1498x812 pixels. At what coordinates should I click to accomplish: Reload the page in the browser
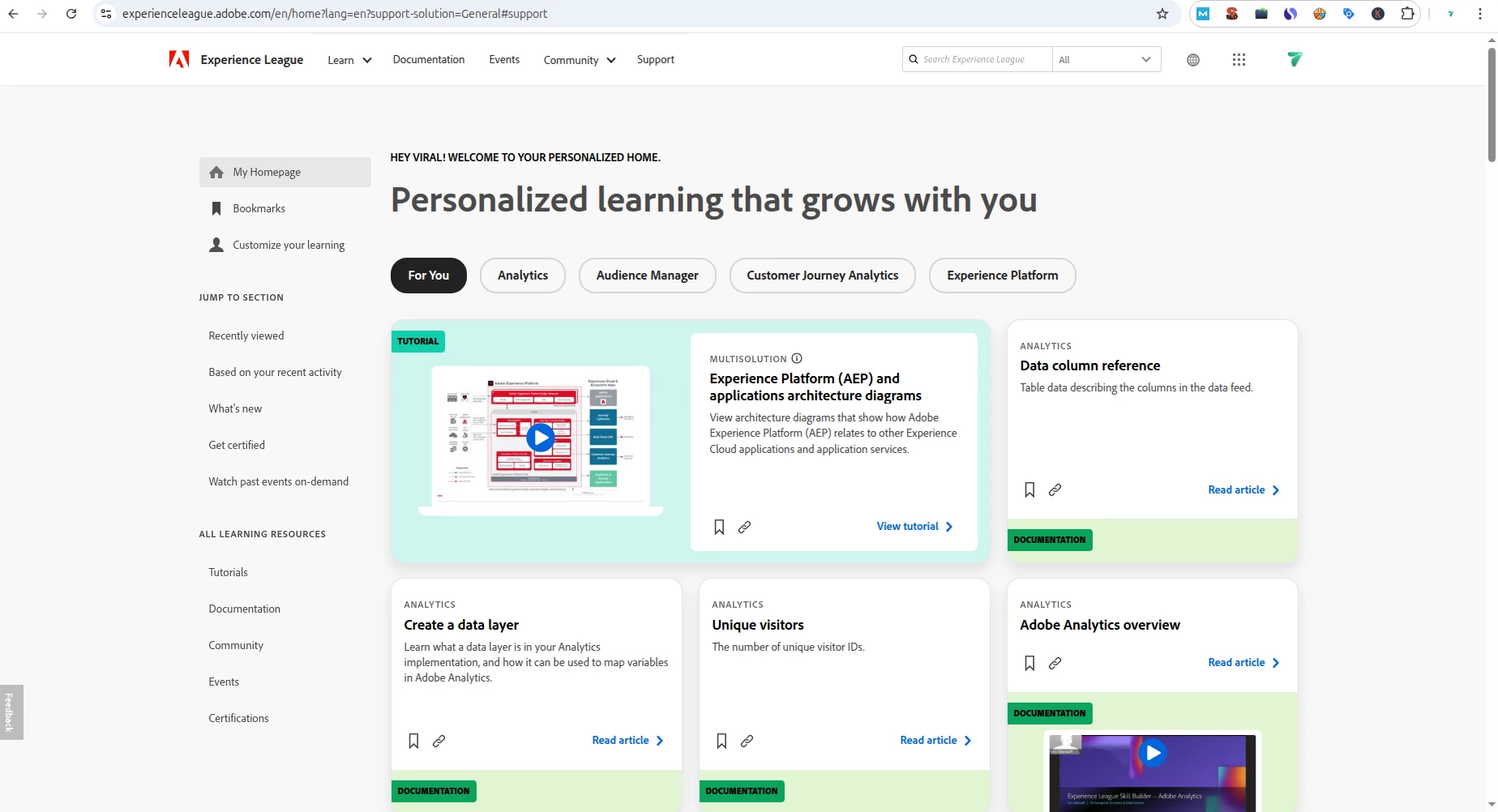coord(71,14)
